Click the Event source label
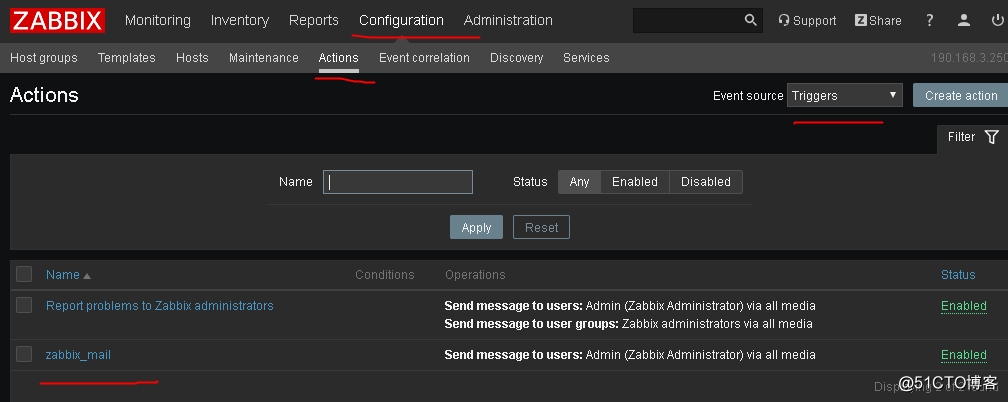Image resolution: width=1008 pixels, height=402 pixels. (748, 96)
